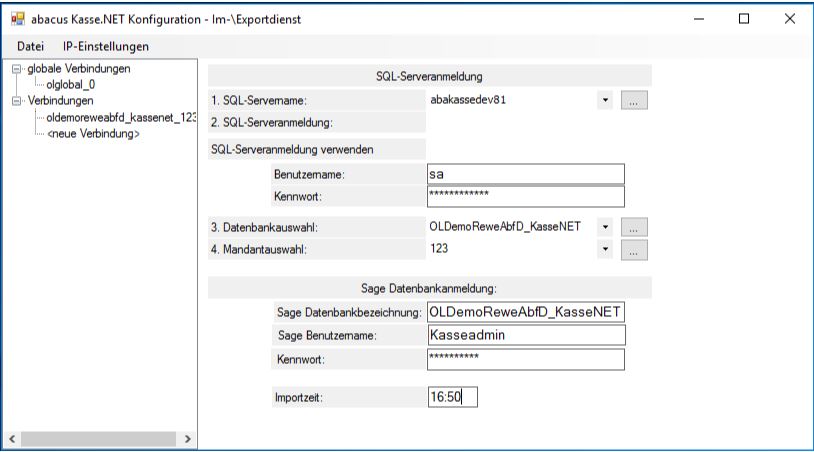Screen dimensions: 814x452
Task: Click the SQL Kennwort password field
Action: [x=525, y=196]
